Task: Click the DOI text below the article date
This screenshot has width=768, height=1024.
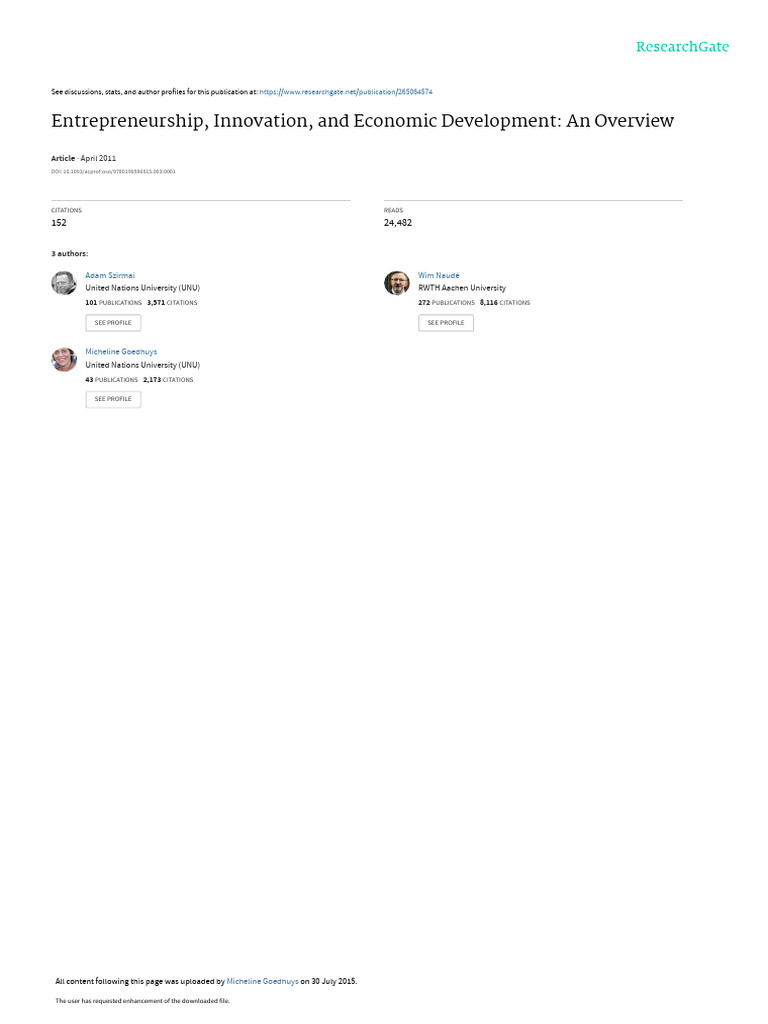Action: pyautogui.click(x=113, y=172)
